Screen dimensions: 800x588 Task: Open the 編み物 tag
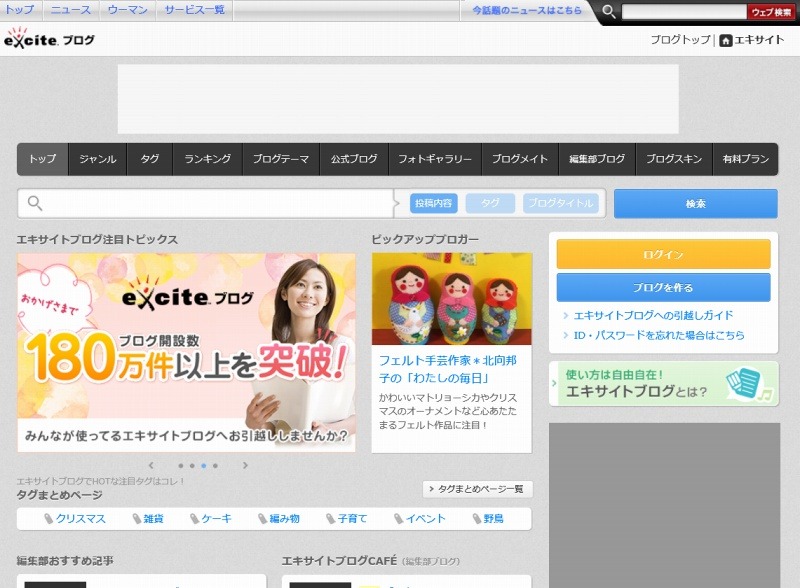[x=285, y=519]
